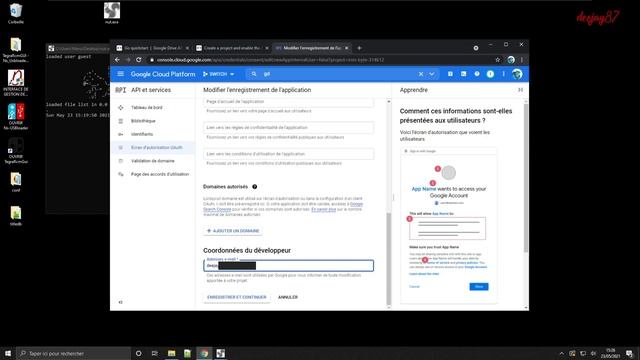Viewport: 640px width, 360px height.
Task: Click AJOUTER UN DOMAINE button
Action: [233, 231]
